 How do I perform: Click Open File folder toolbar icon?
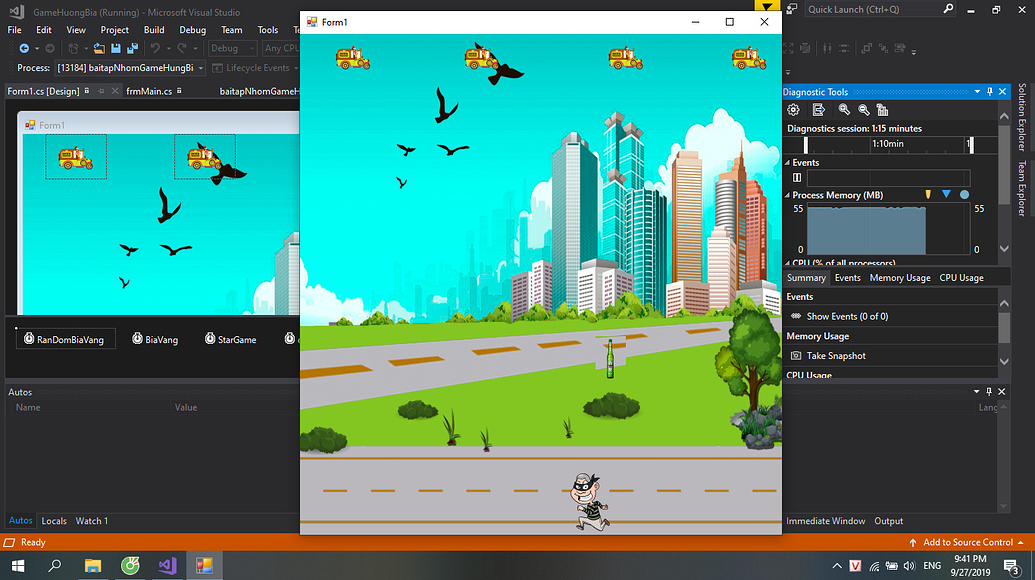click(100, 48)
